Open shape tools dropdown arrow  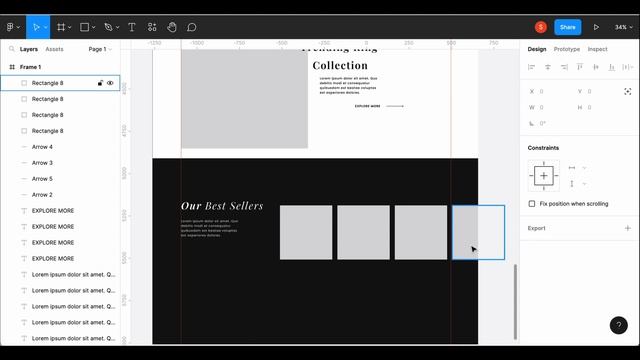pos(93,27)
